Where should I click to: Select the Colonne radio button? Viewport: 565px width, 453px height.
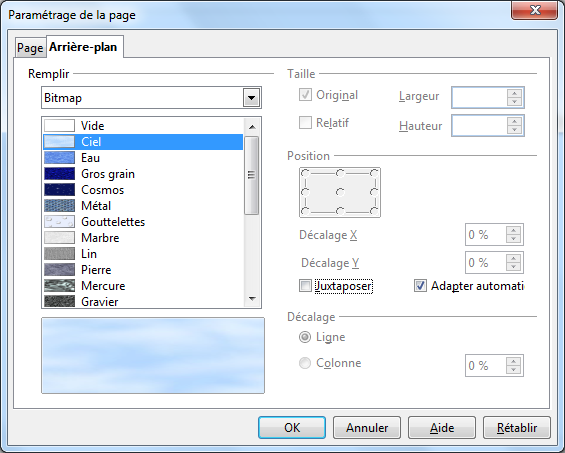coord(305,363)
